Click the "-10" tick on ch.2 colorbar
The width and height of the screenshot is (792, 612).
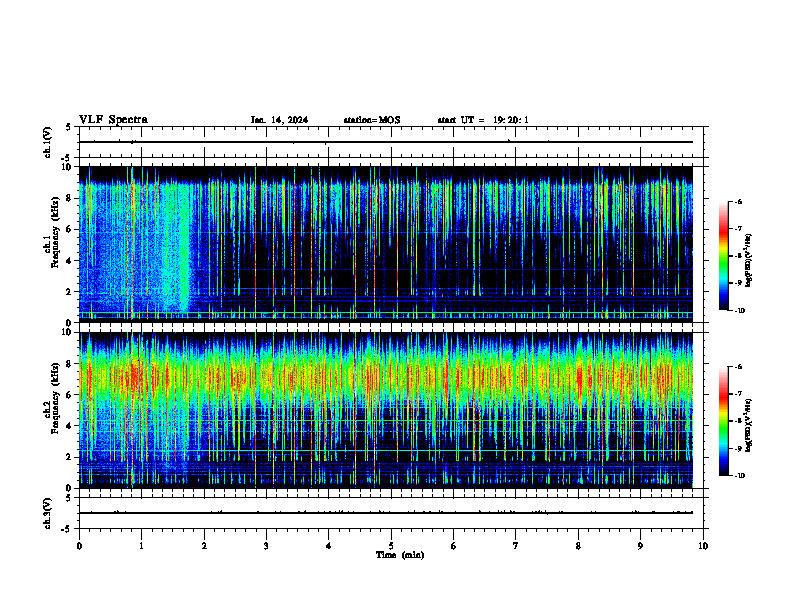coord(740,476)
